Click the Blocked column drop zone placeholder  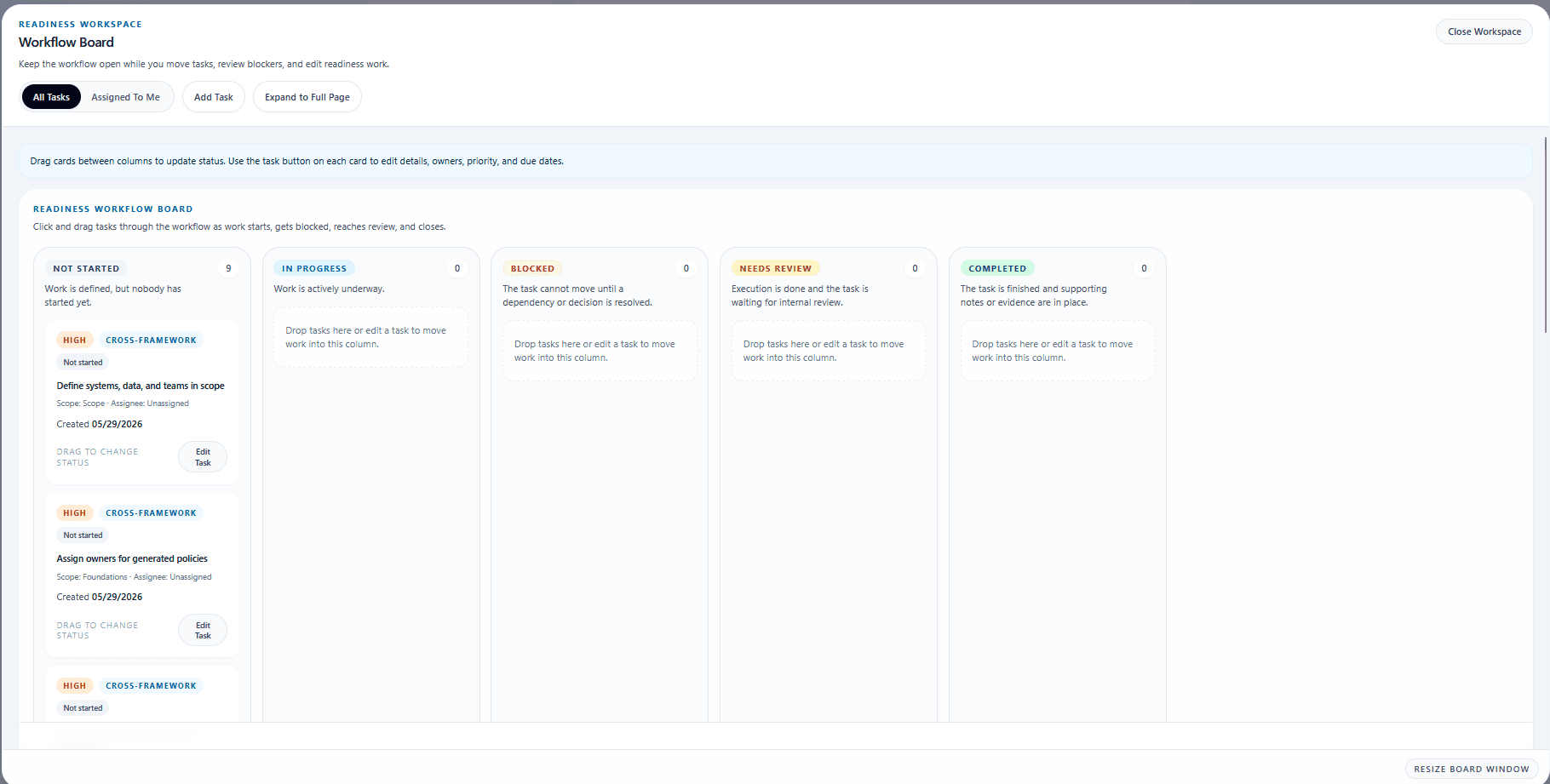tap(600, 351)
